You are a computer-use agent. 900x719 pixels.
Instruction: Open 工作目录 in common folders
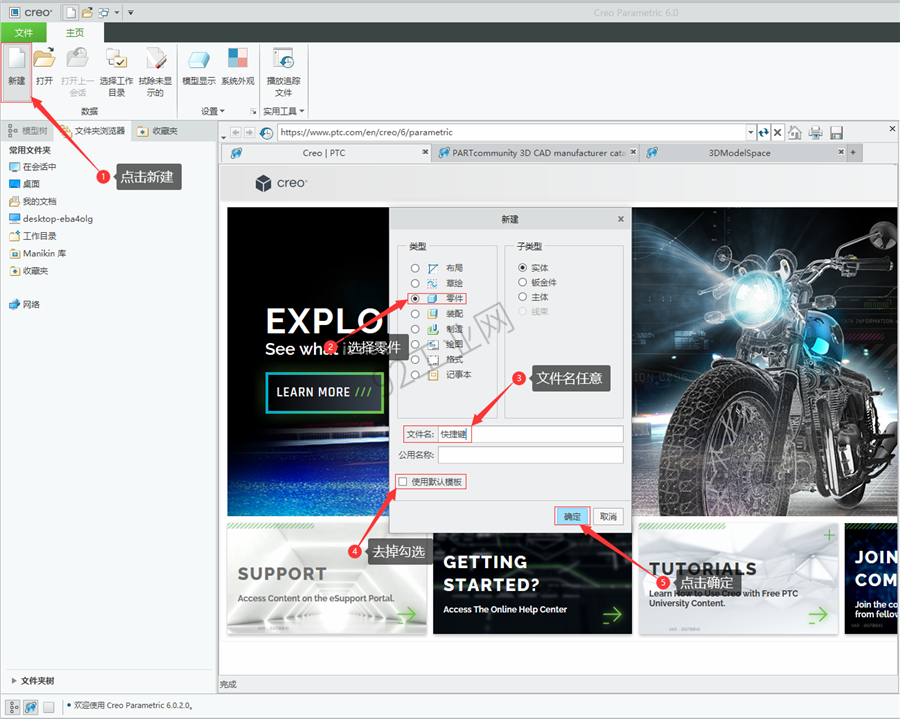(x=33, y=236)
